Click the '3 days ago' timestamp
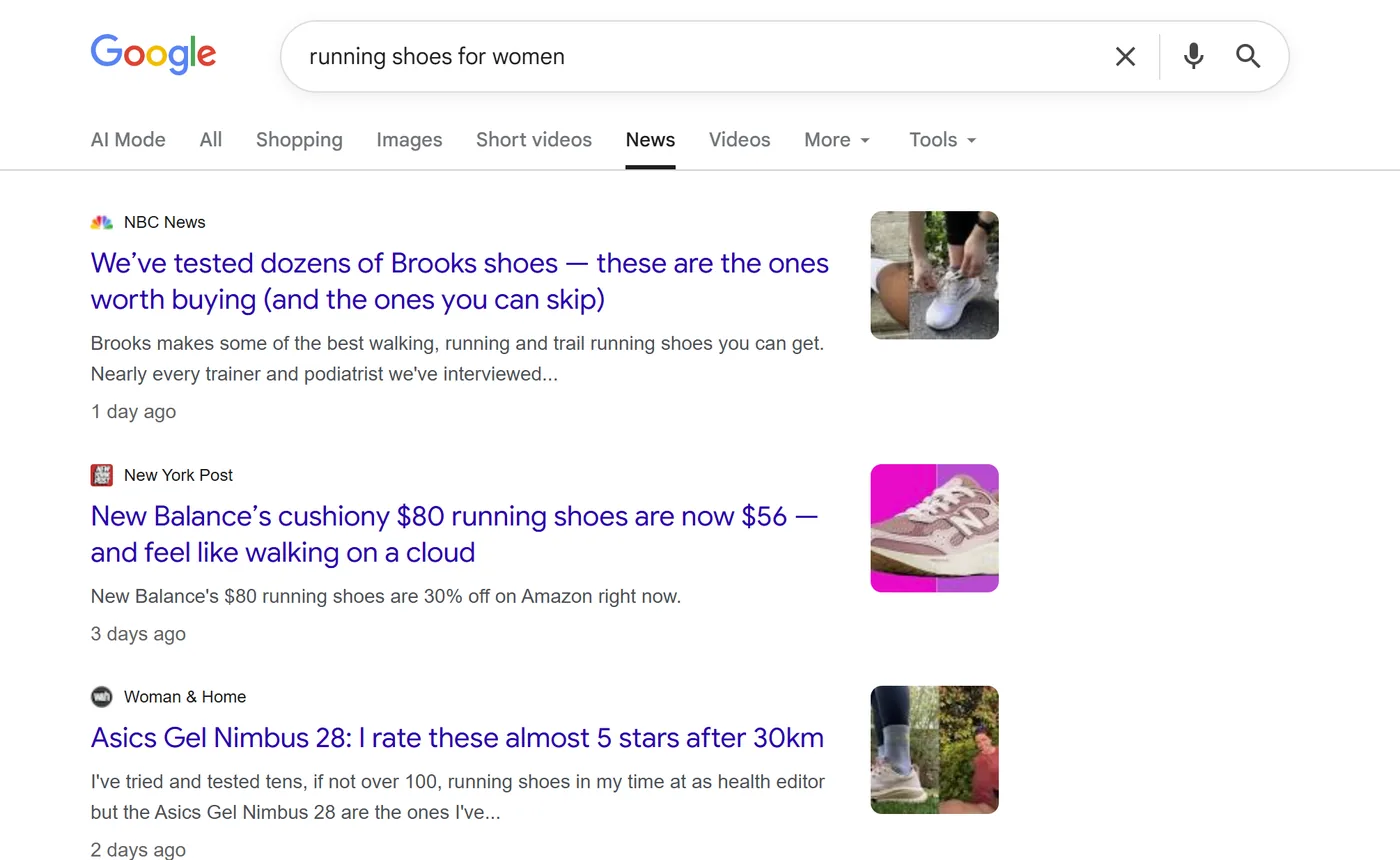Viewport: 1400px width, 860px height. pos(138,634)
